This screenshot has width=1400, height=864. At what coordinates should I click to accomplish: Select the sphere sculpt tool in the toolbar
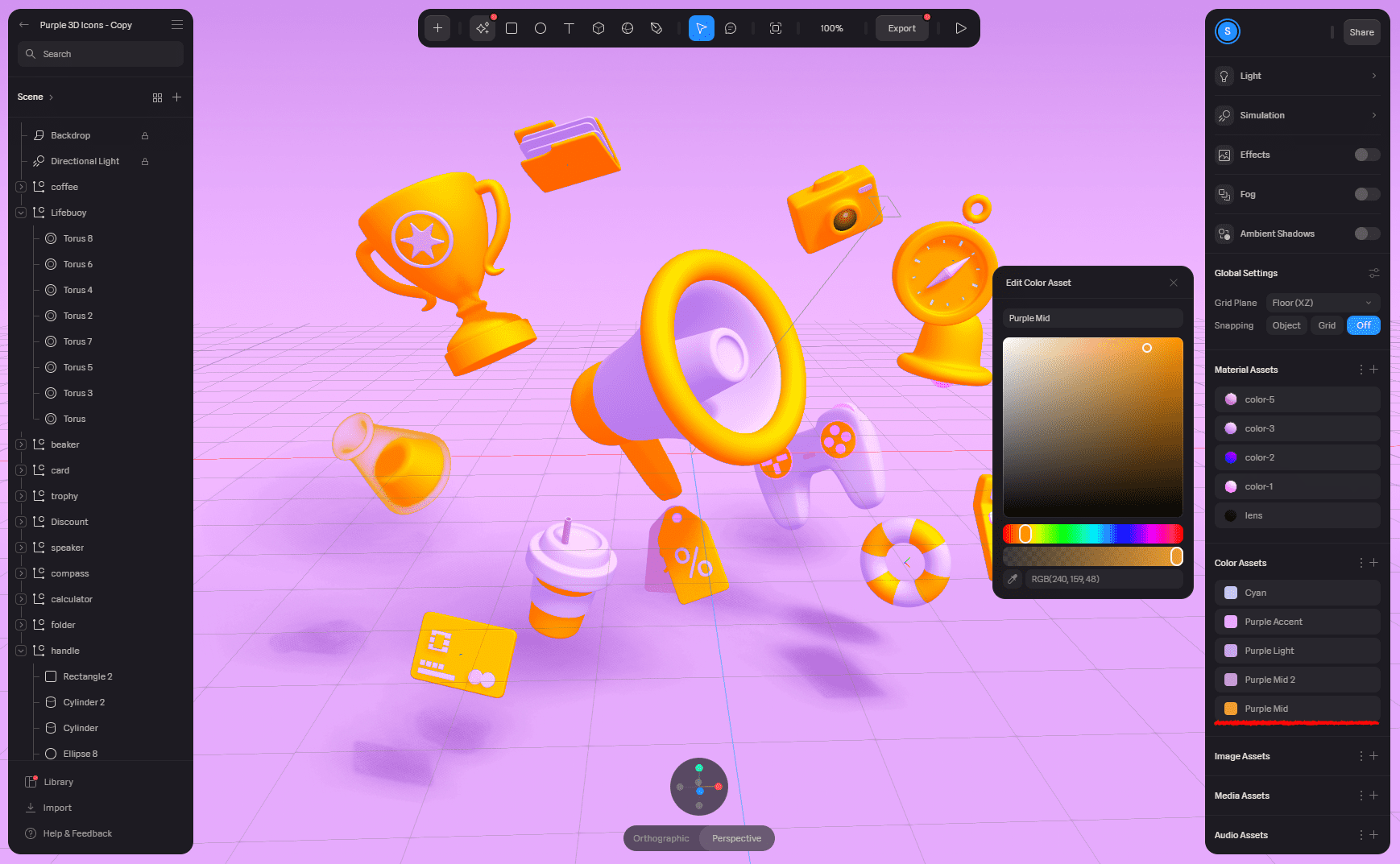tap(628, 28)
